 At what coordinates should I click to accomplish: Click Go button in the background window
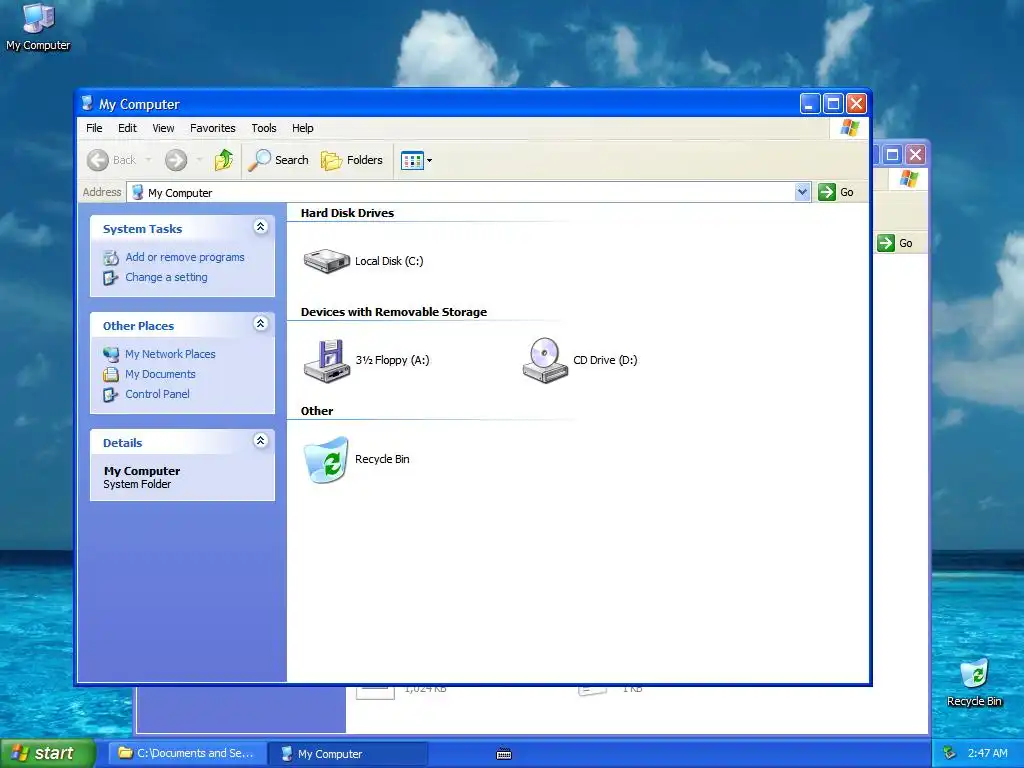[x=895, y=243]
